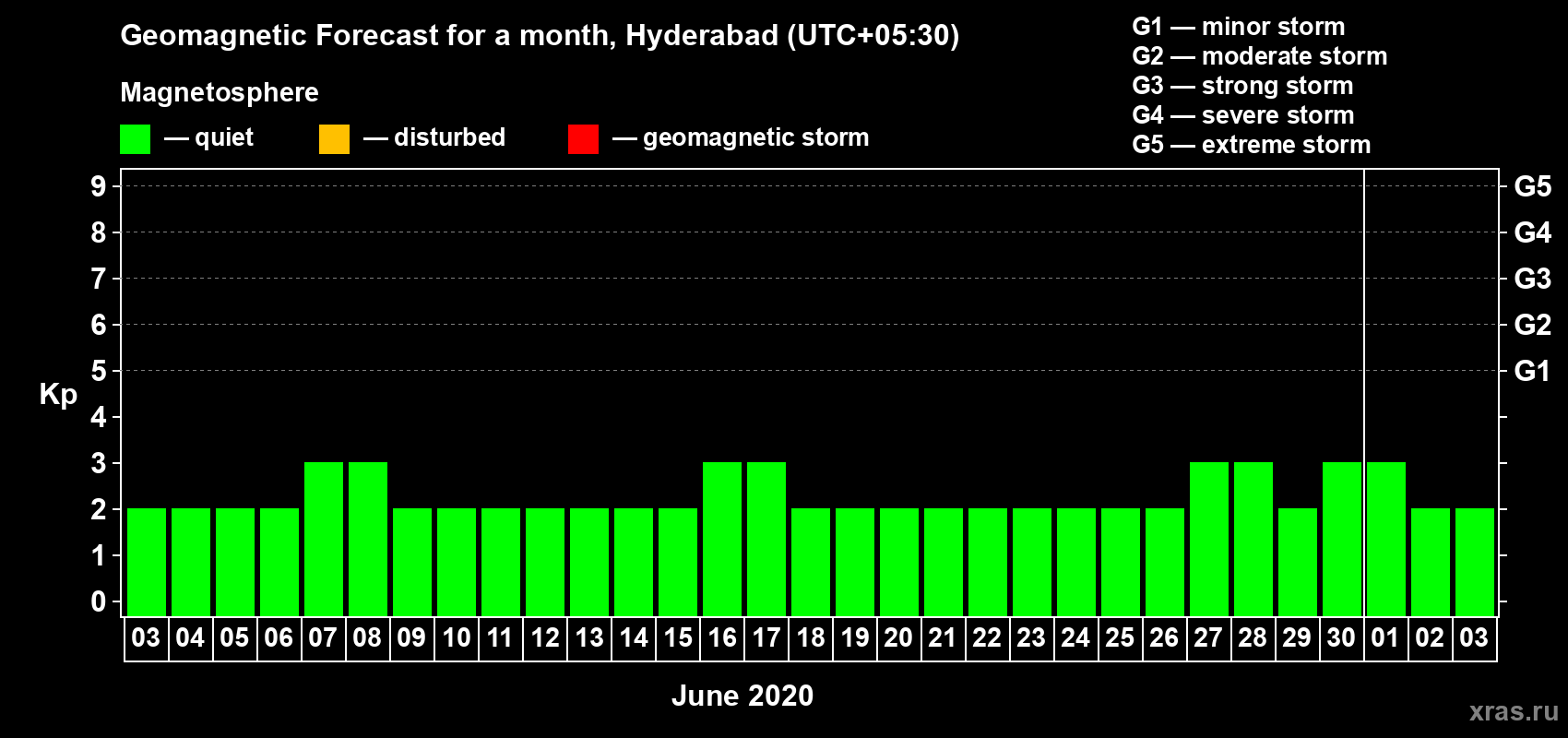The image size is (1568, 738).
Task: Click the 'G5 — extreme storm' legend line
Action: (1252, 145)
